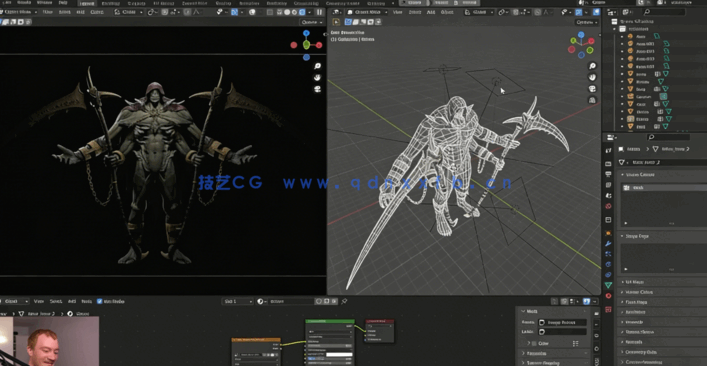Open the red Material properties tab
707x366 pixels.
pyautogui.click(x=608, y=296)
